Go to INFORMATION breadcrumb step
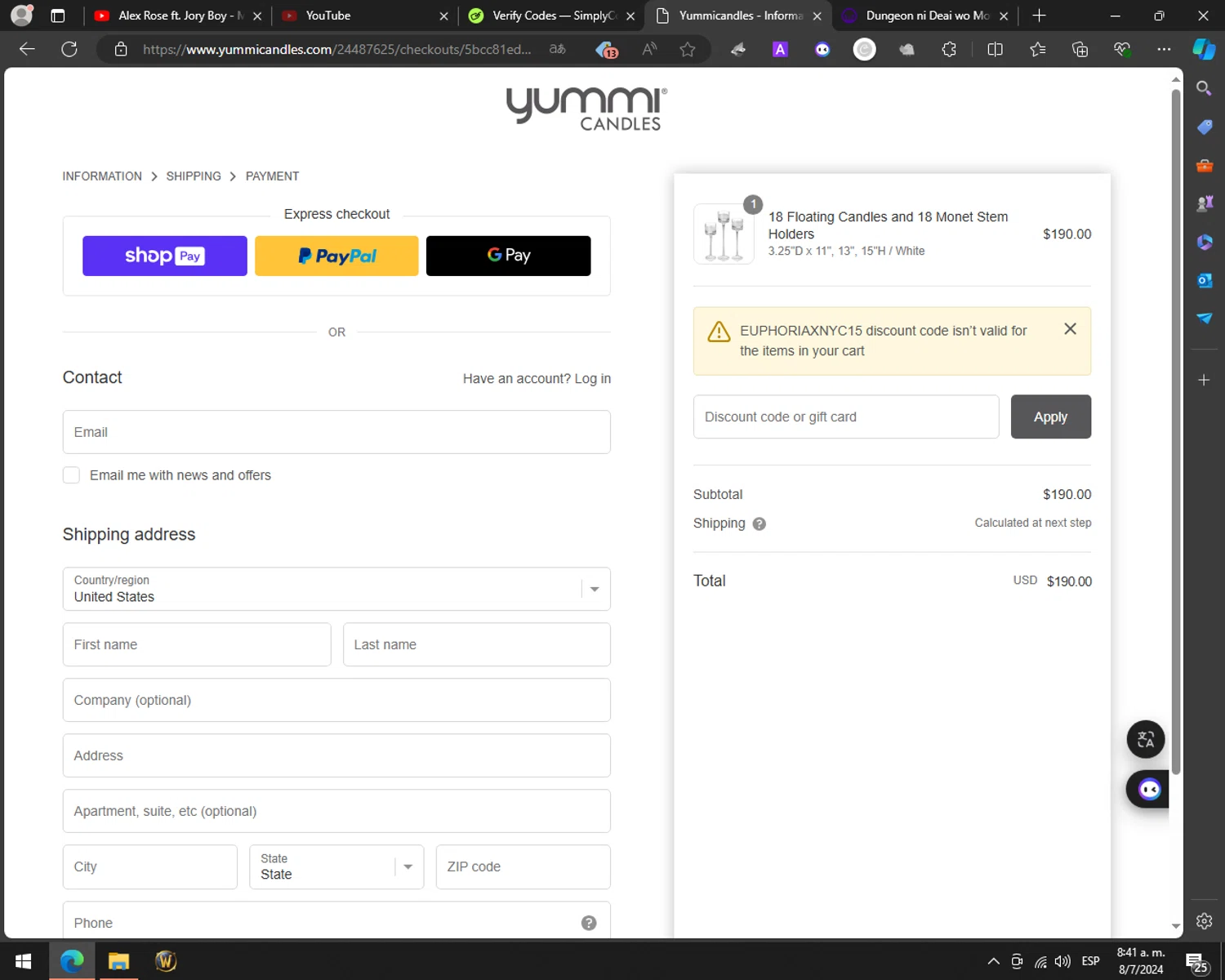The image size is (1225, 980). click(102, 176)
